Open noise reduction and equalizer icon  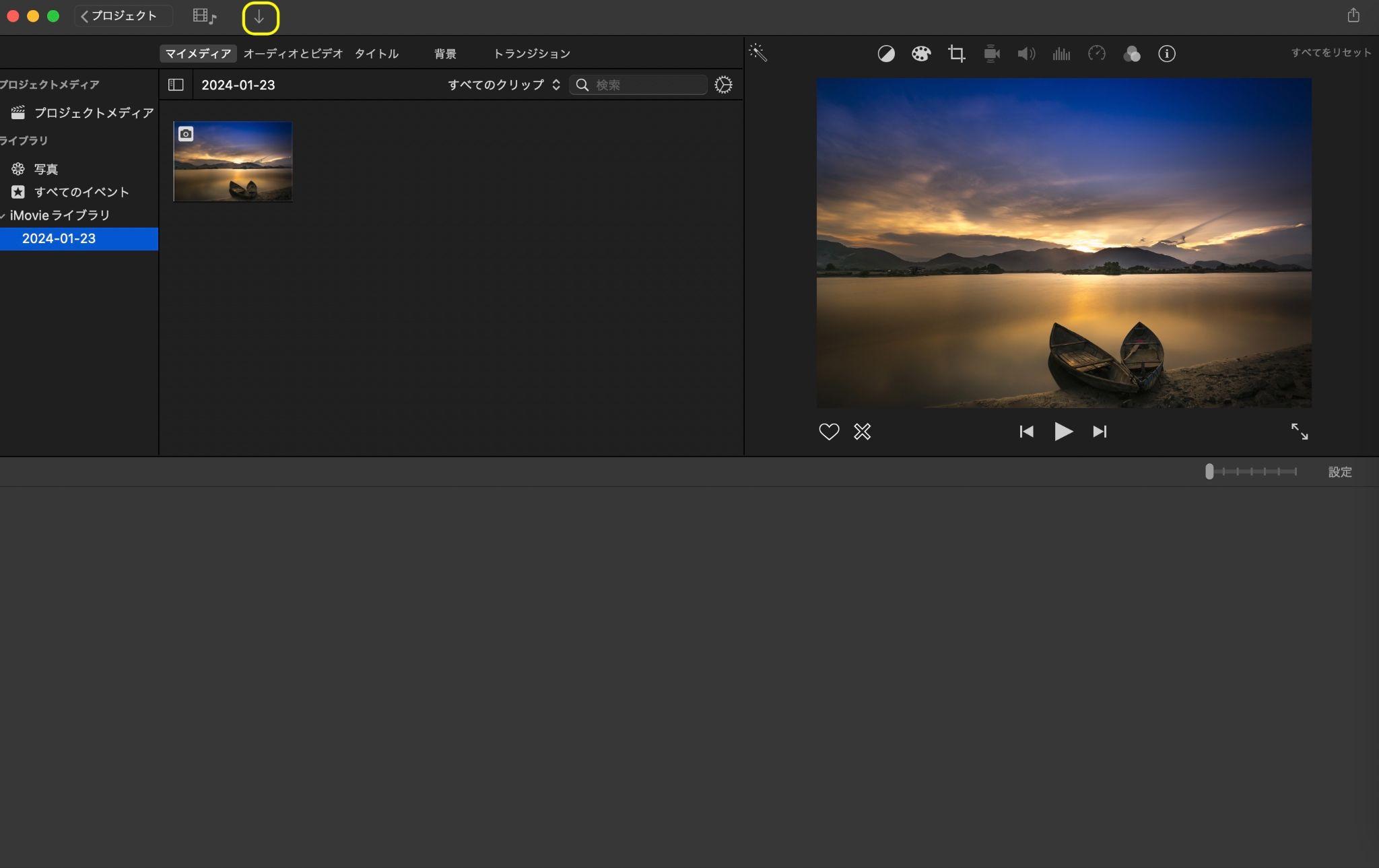pos(1061,54)
